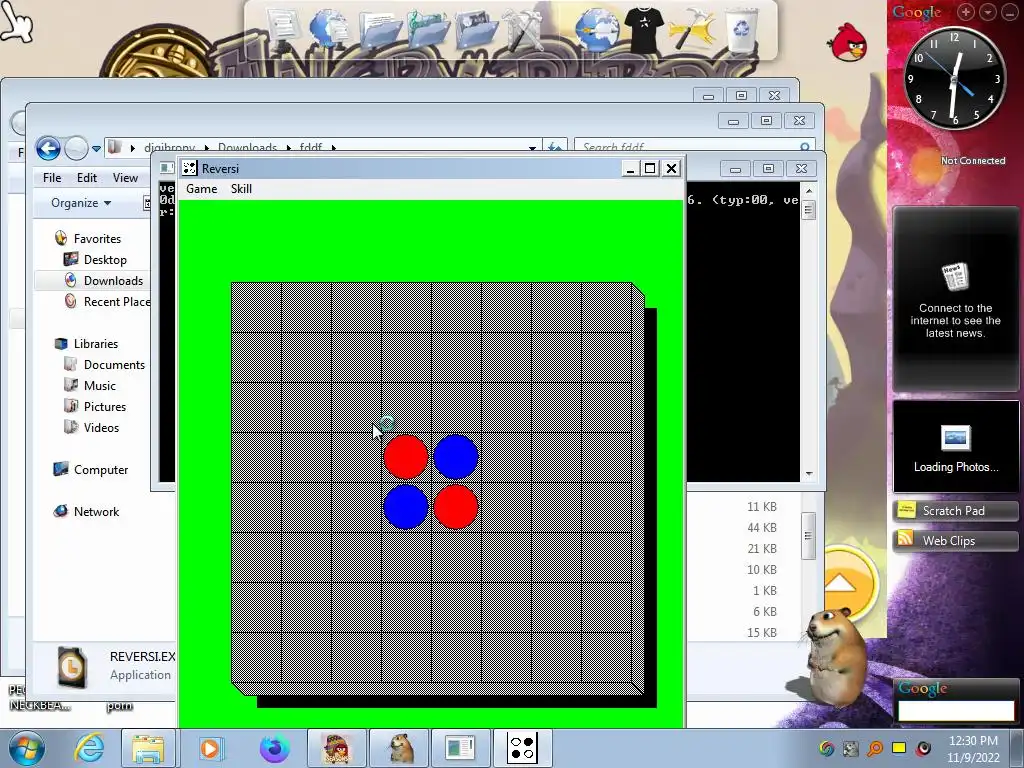Launch Internet Explorer from taskbar
The width and height of the screenshot is (1024, 768).
[88, 748]
